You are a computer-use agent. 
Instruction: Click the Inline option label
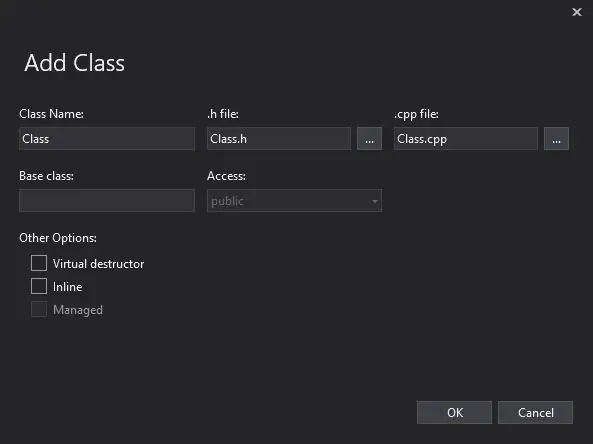68,287
